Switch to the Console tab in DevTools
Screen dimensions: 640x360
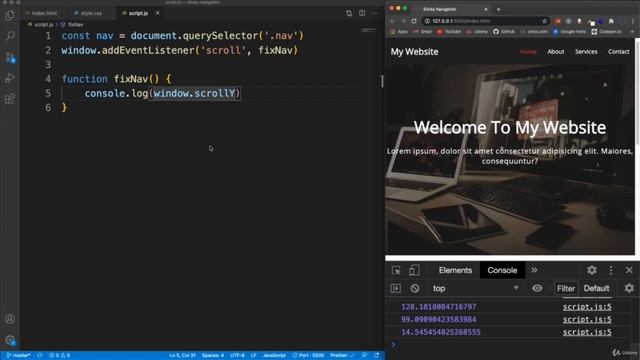(502, 270)
